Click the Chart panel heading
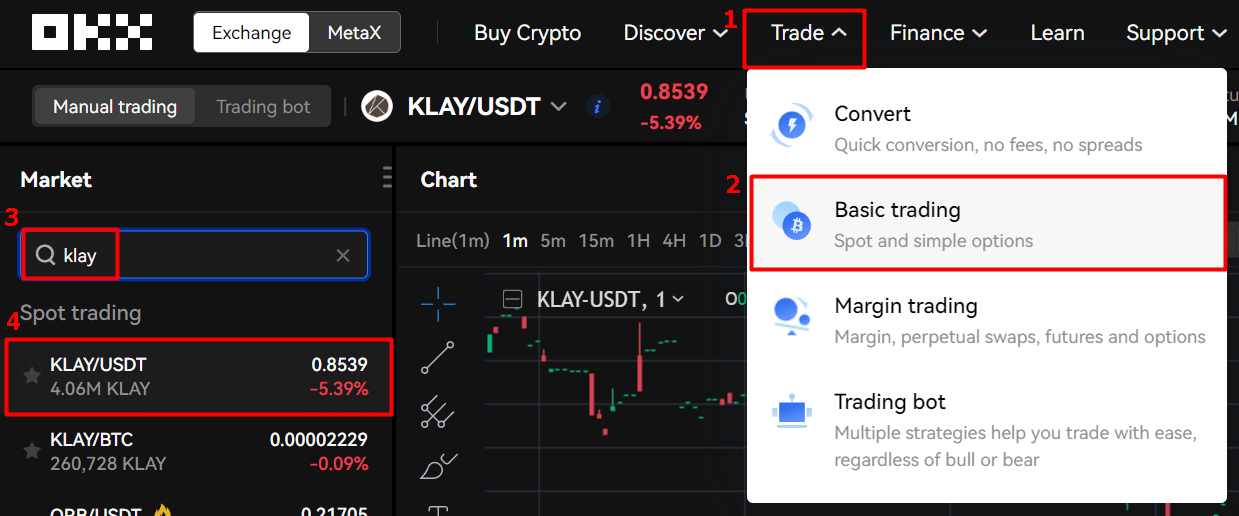1239x516 pixels. point(449,179)
